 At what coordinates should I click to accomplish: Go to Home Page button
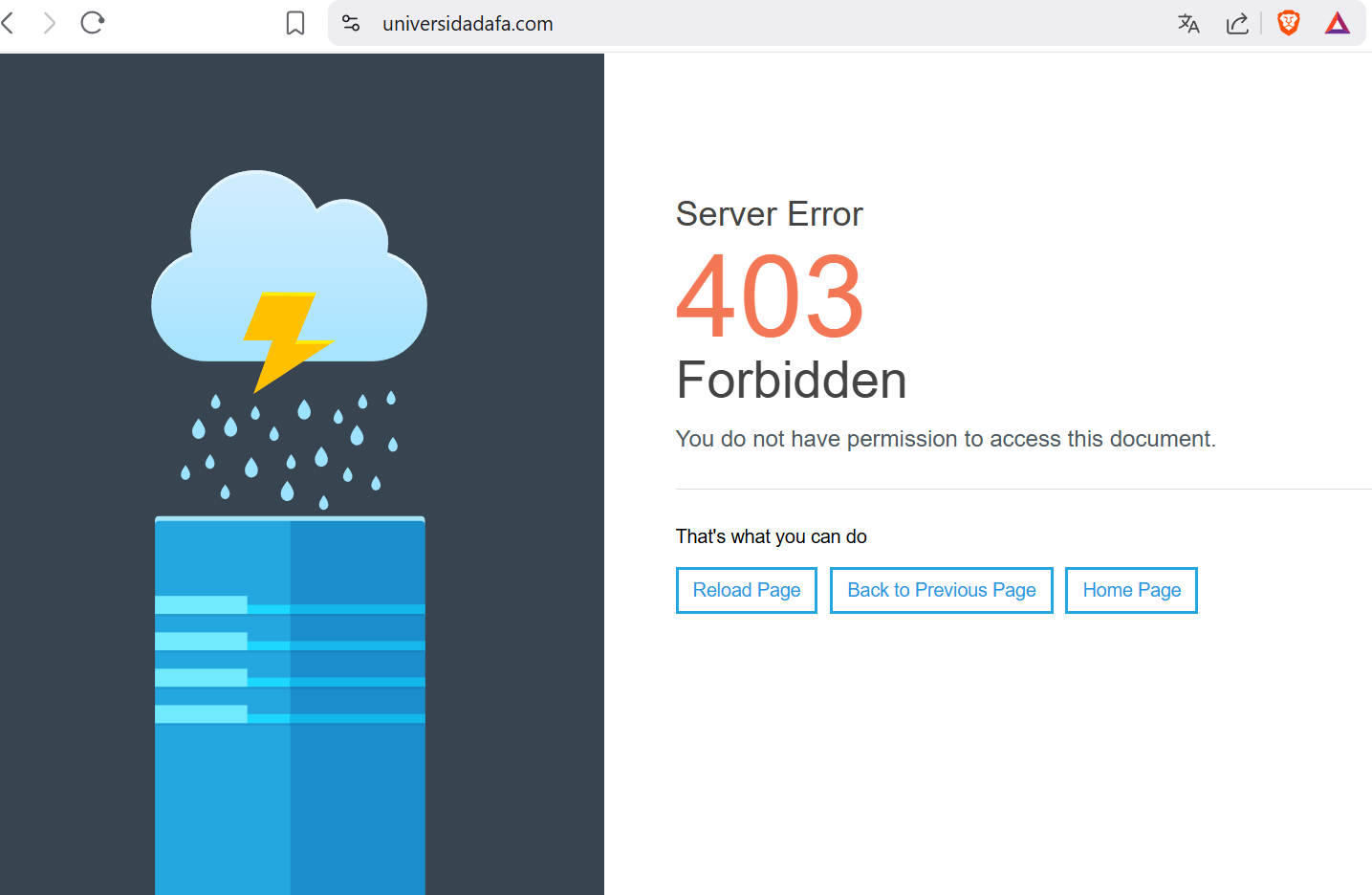pyautogui.click(x=1131, y=590)
